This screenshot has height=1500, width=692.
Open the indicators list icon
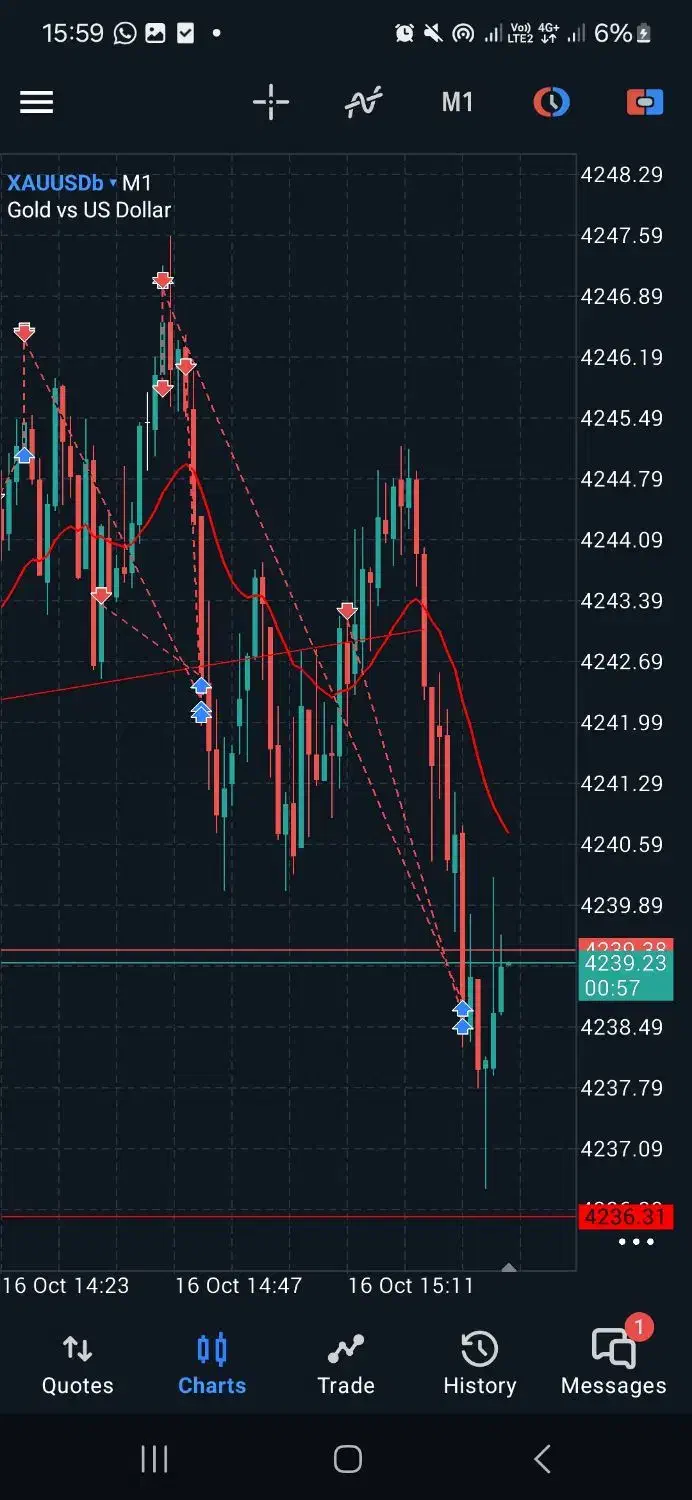coord(363,102)
